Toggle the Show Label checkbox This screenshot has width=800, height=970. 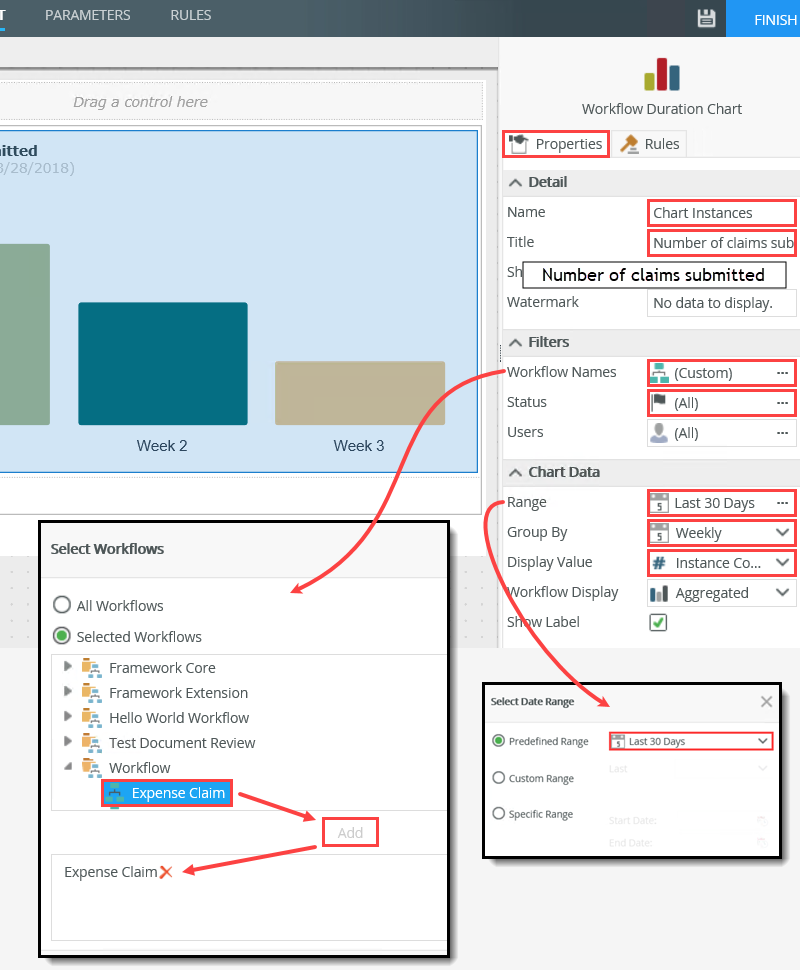(x=658, y=623)
